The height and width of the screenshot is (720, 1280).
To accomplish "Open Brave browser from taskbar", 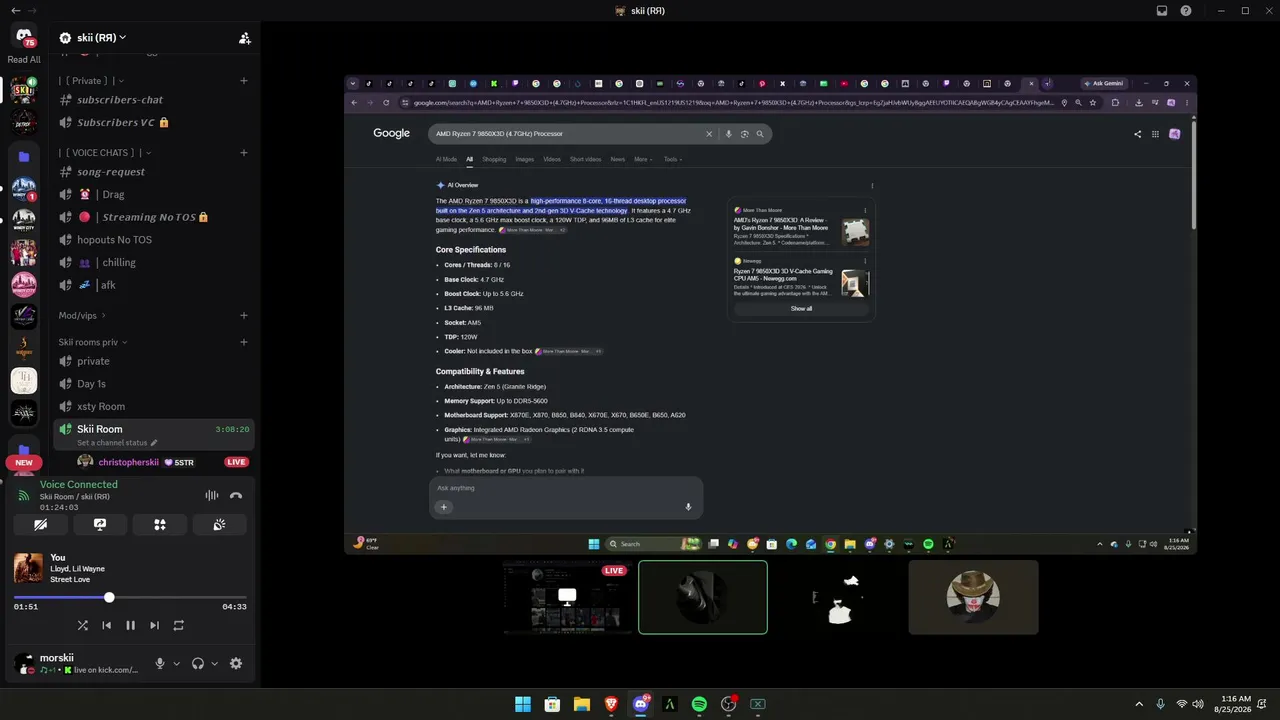I will (611, 704).
